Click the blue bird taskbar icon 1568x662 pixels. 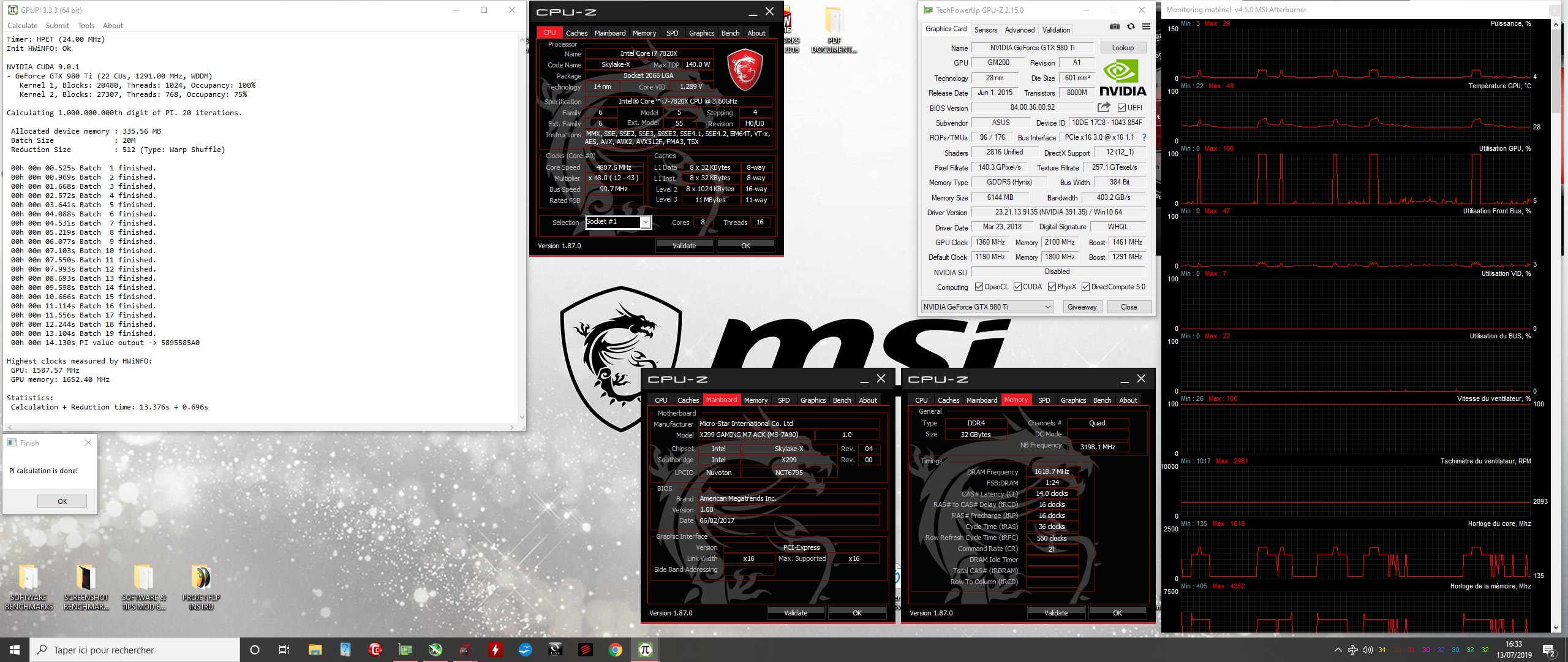(526, 650)
